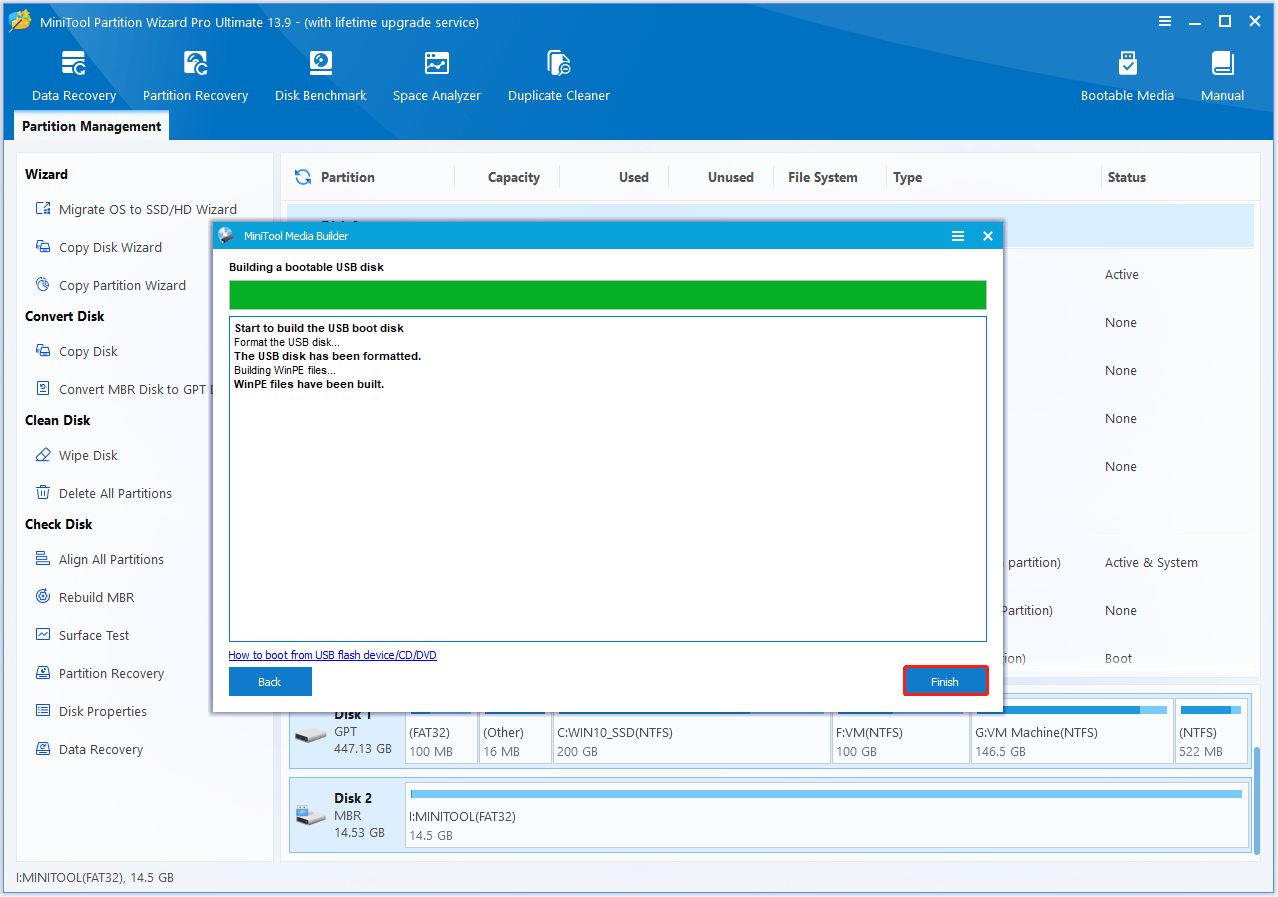Click 'Building a bootable USB disk' heading
Image resolution: width=1278 pixels, height=897 pixels.
pyautogui.click(x=306, y=267)
